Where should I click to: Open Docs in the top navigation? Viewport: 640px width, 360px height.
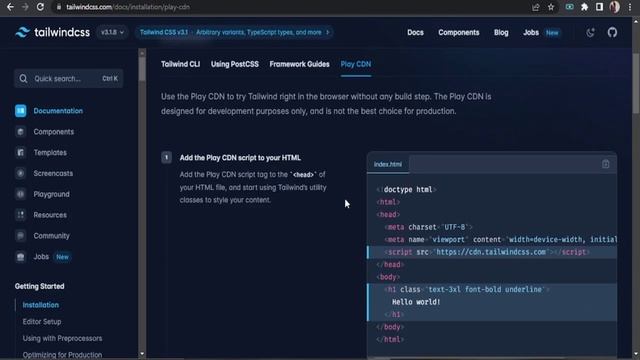(415, 33)
